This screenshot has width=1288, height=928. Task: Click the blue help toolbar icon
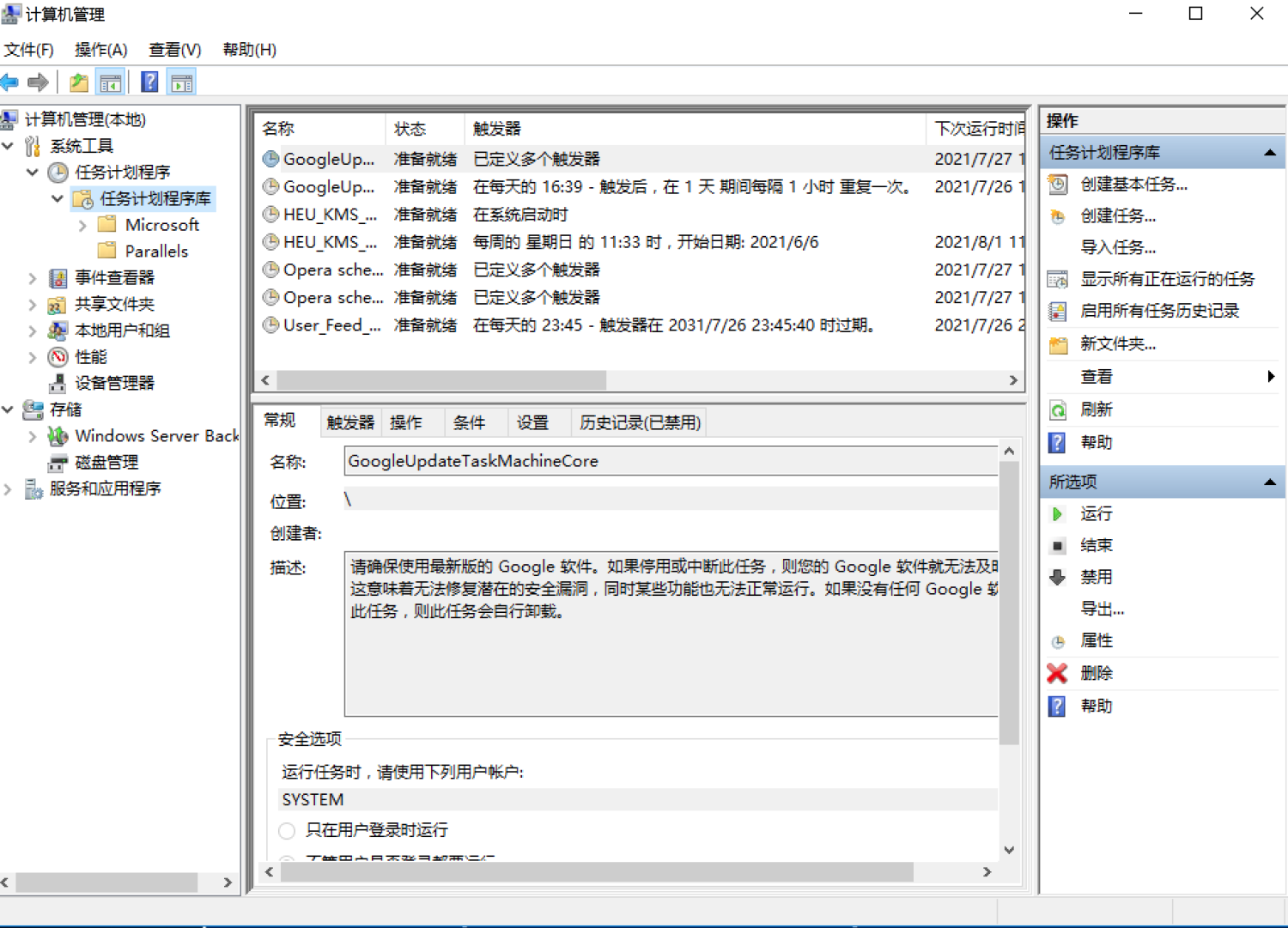click(149, 82)
